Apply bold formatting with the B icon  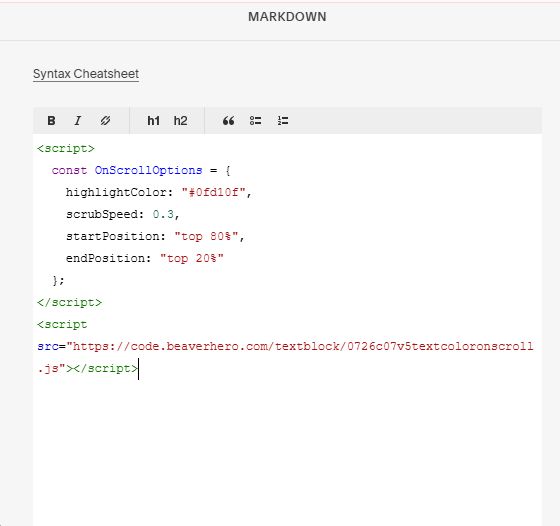click(51, 121)
